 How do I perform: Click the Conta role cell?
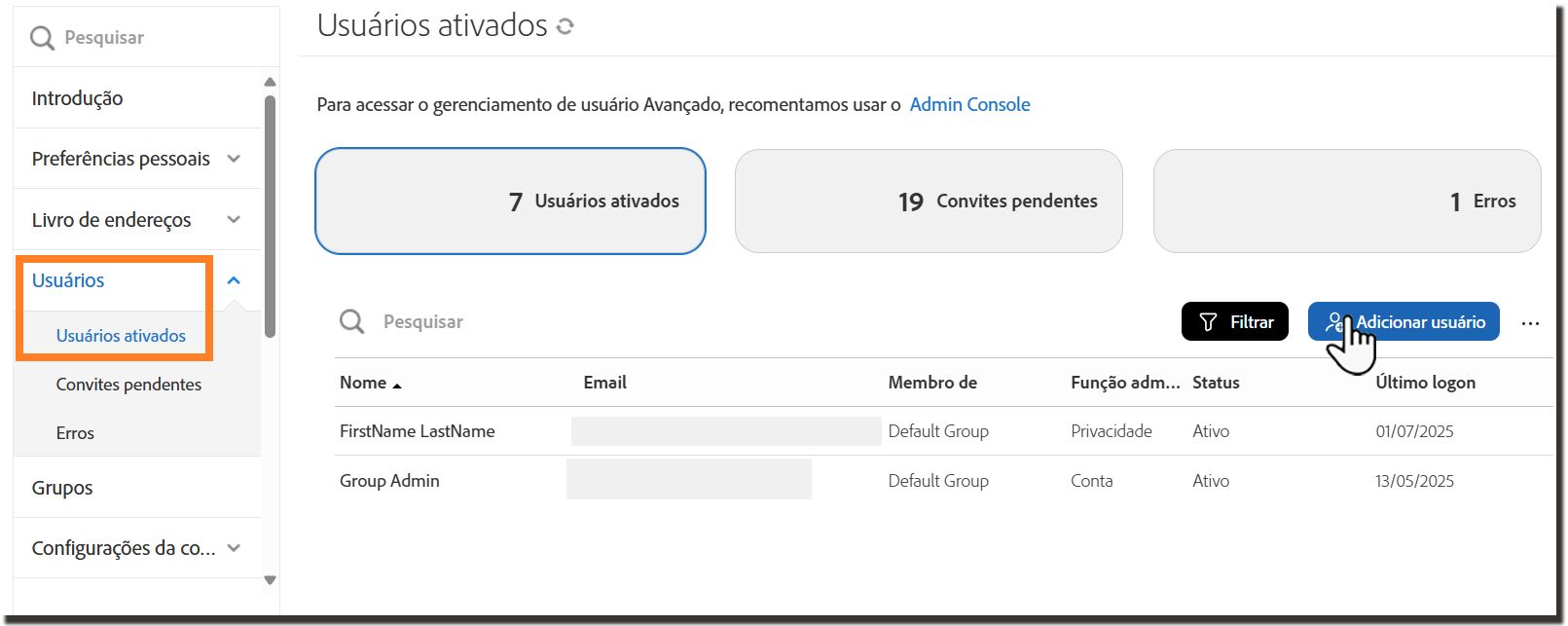click(x=1091, y=481)
